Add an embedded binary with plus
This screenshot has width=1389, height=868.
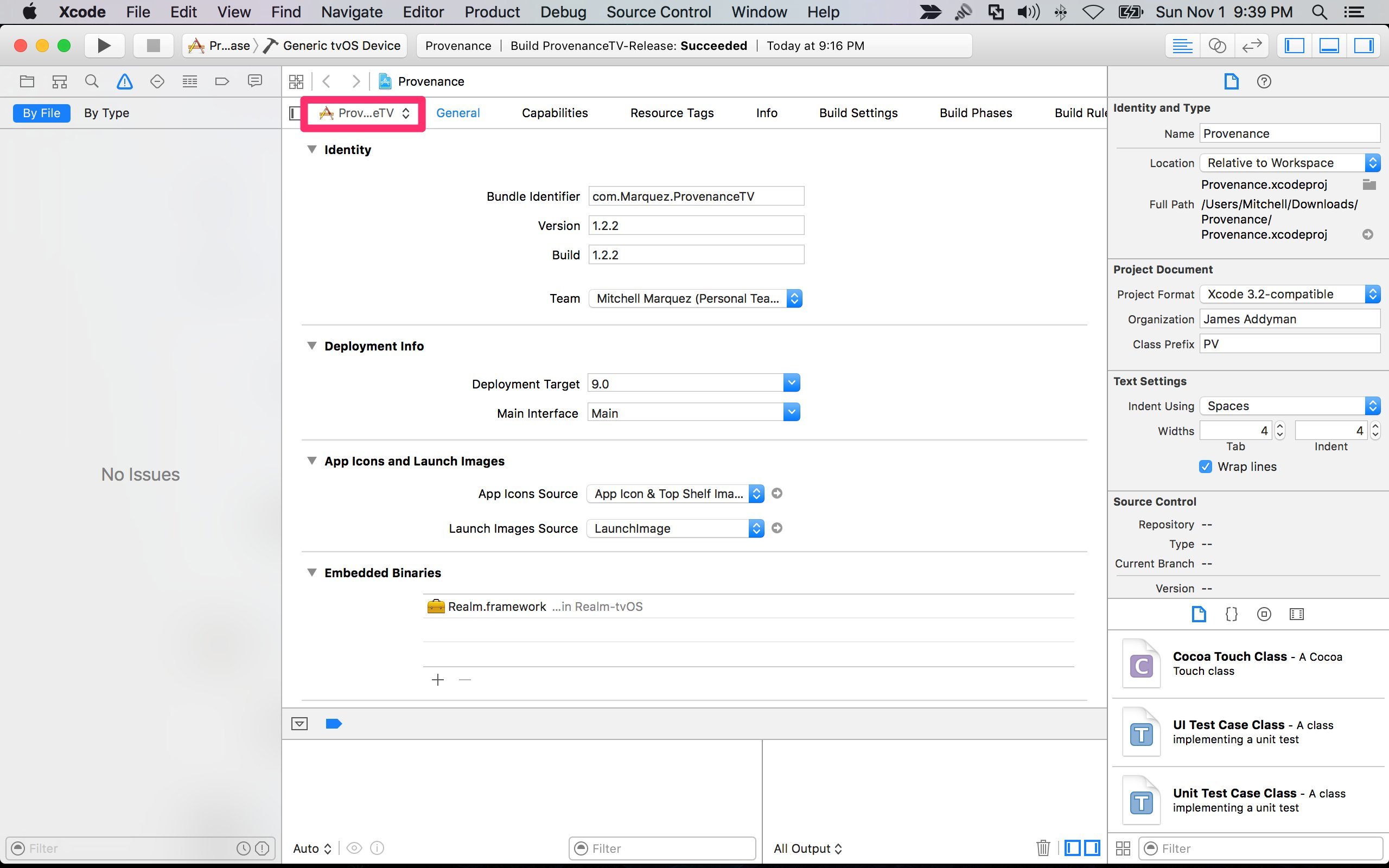438,680
